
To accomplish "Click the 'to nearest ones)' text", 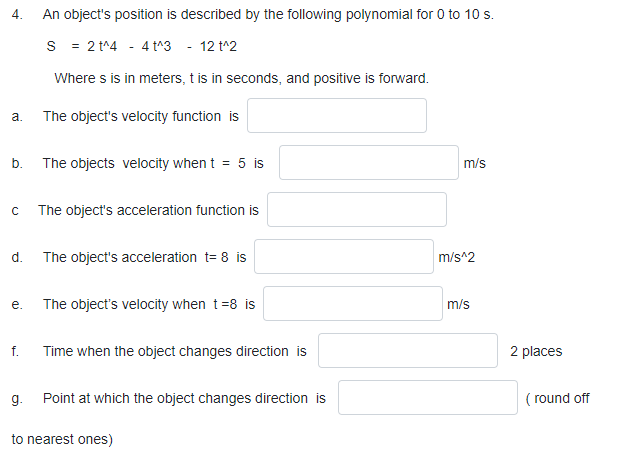I will [62, 439].
